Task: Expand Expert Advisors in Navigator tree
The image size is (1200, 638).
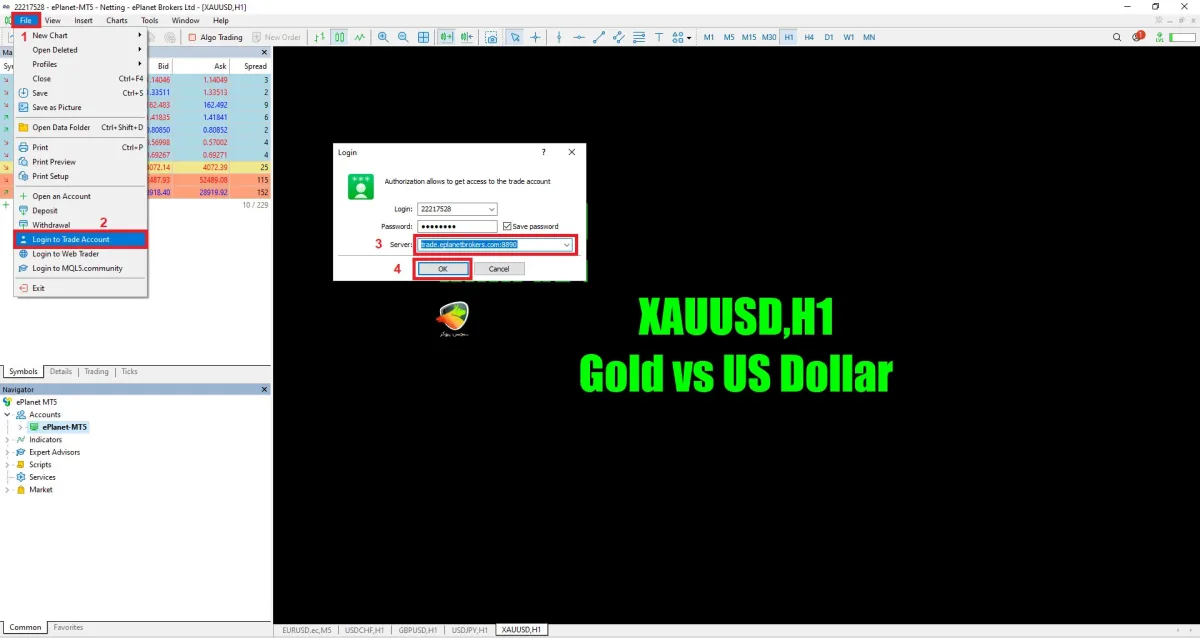Action: 9,452
